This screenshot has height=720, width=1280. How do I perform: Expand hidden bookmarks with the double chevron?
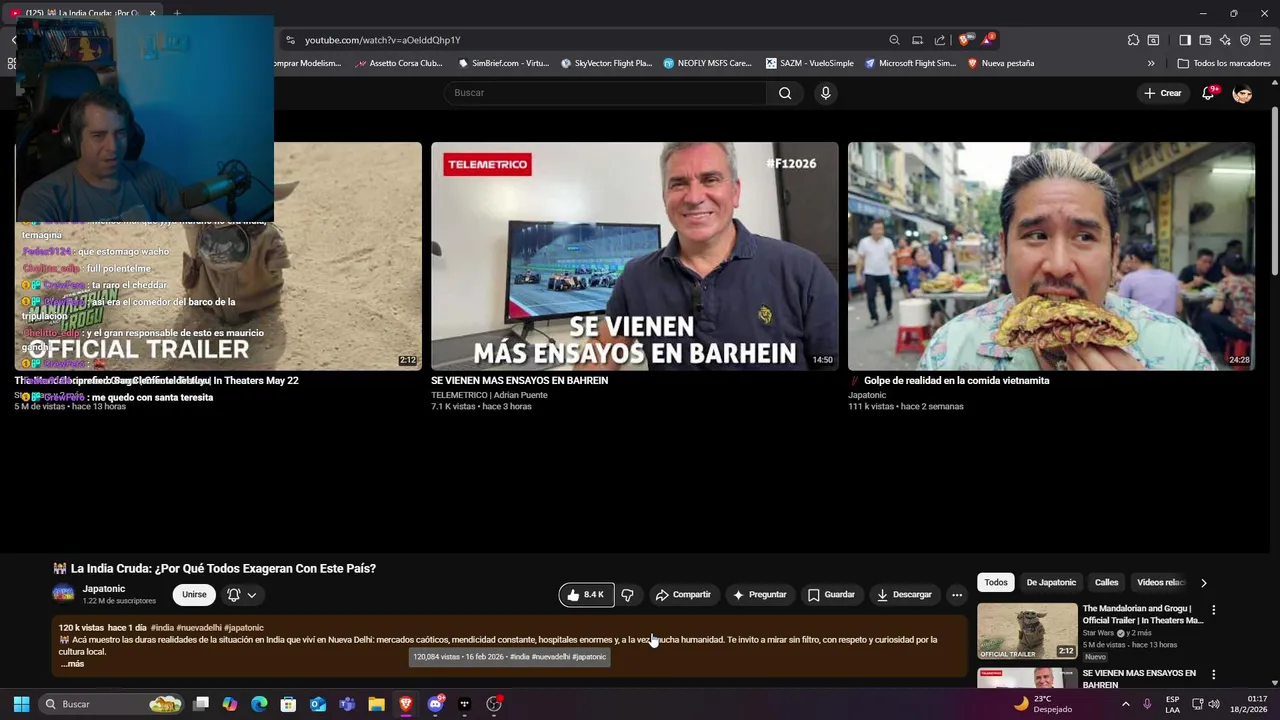click(x=1151, y=63)
